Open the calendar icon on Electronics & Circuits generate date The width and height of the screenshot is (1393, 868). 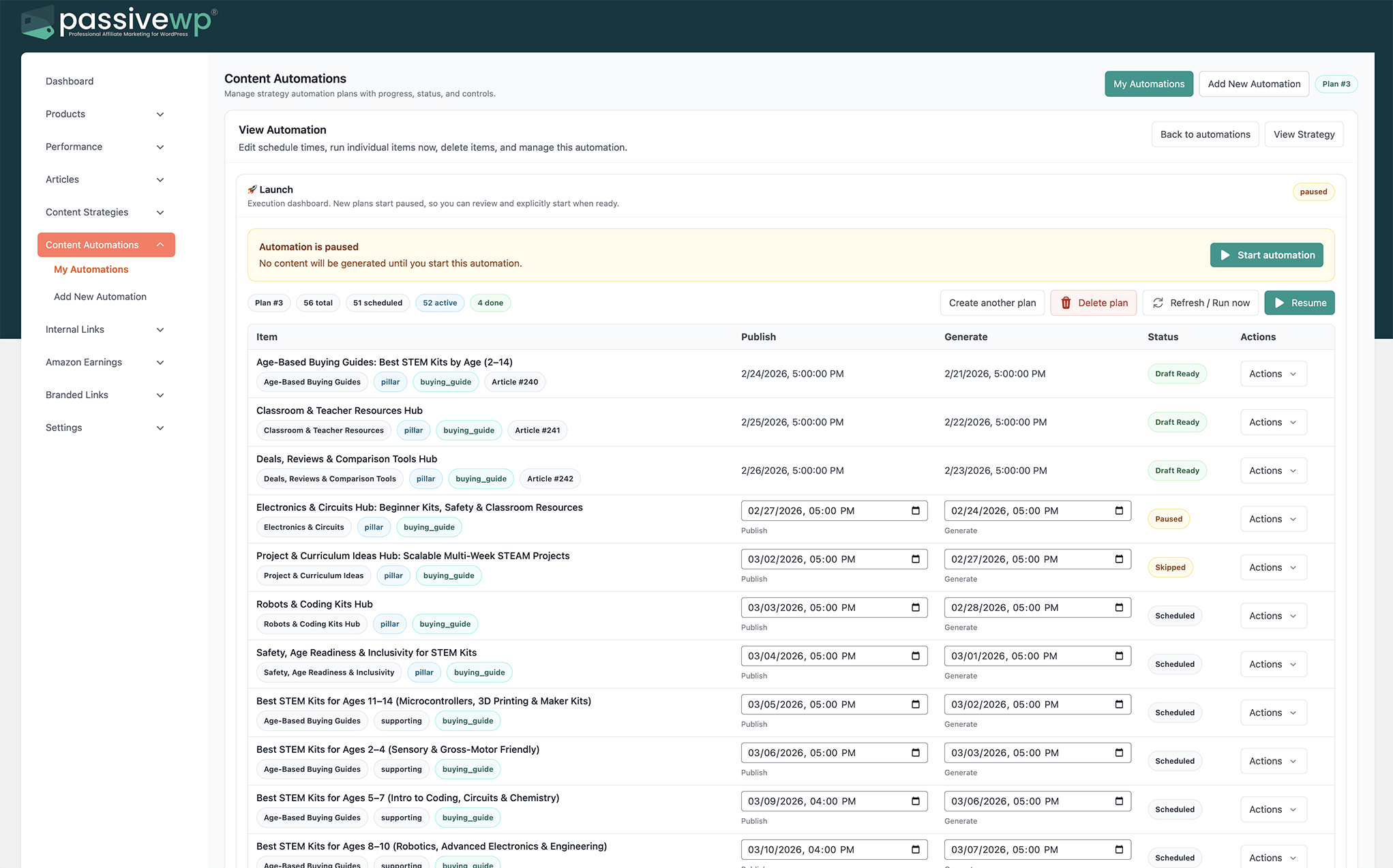(1118, 510)
